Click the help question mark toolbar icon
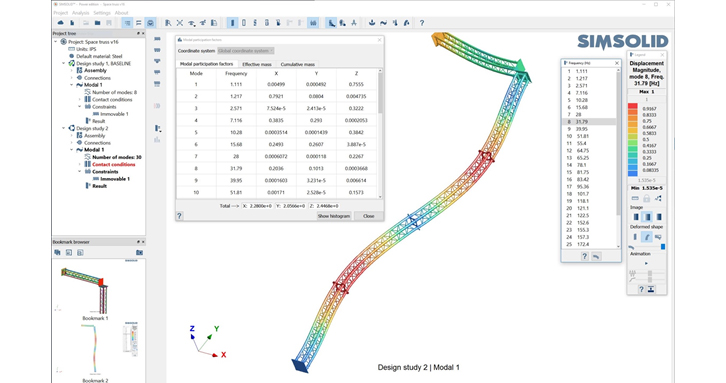Image resolution: width=726 pixels, height=383 pixels. tap(421, 23)
